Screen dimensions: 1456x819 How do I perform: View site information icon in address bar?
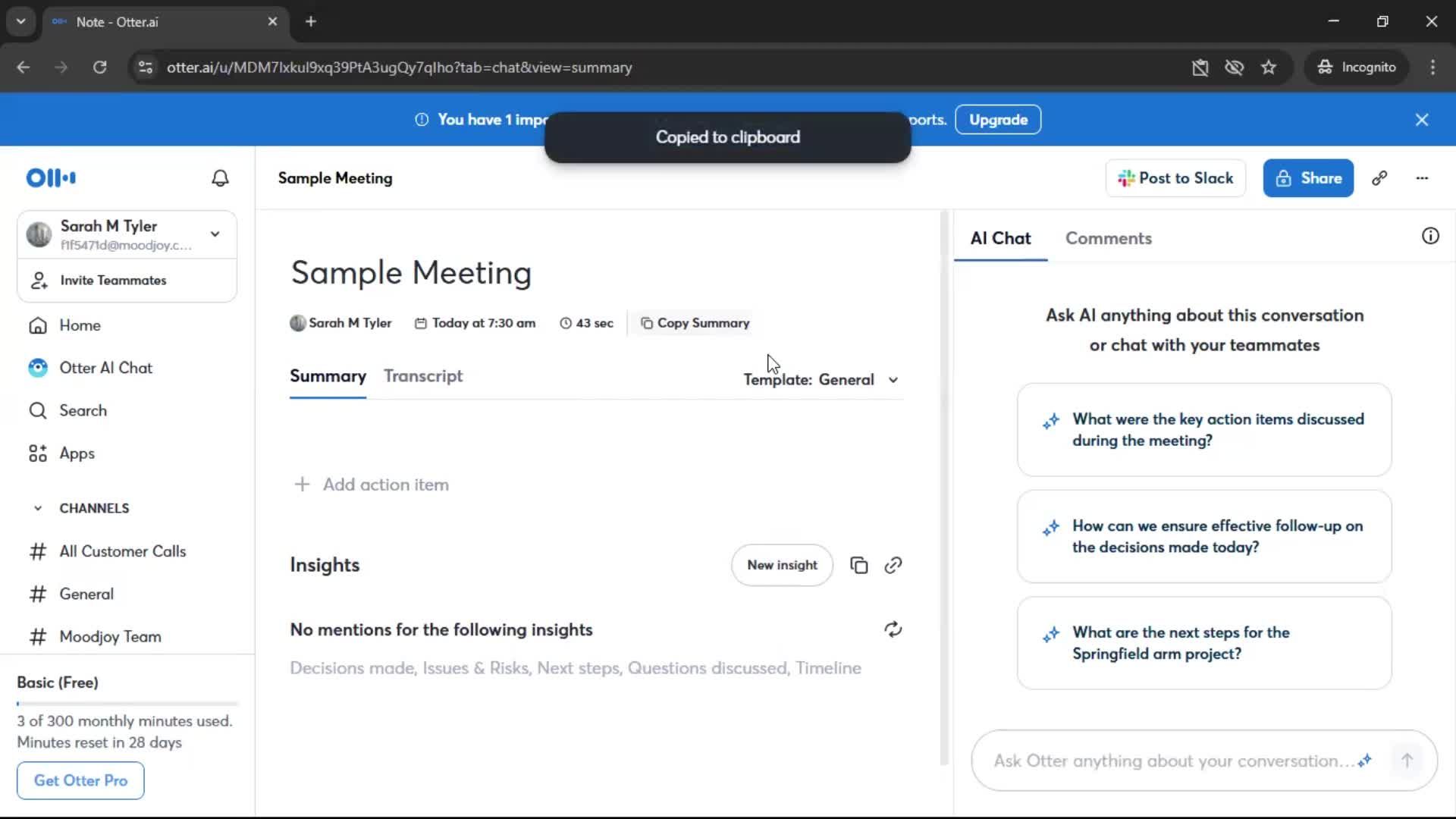tap(146, 67)
